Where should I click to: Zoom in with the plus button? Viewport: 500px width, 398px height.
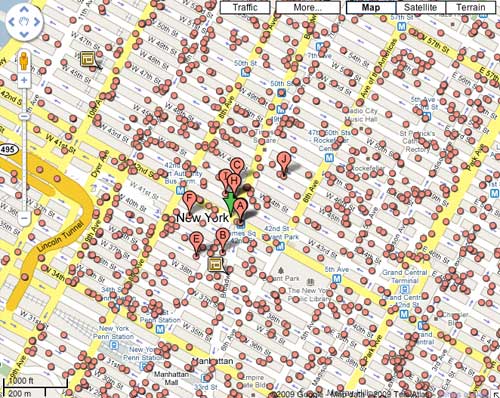[24, 80]
